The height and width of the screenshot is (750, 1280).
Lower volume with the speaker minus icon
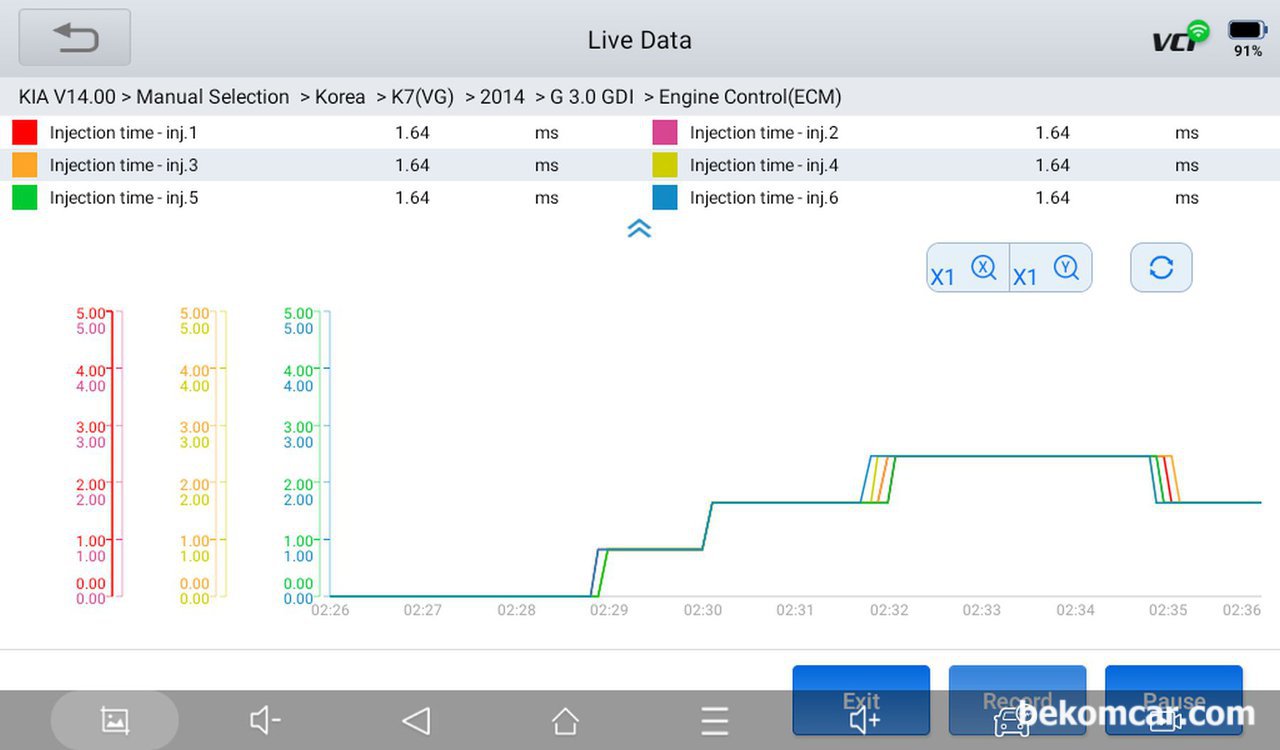point(265,720)
